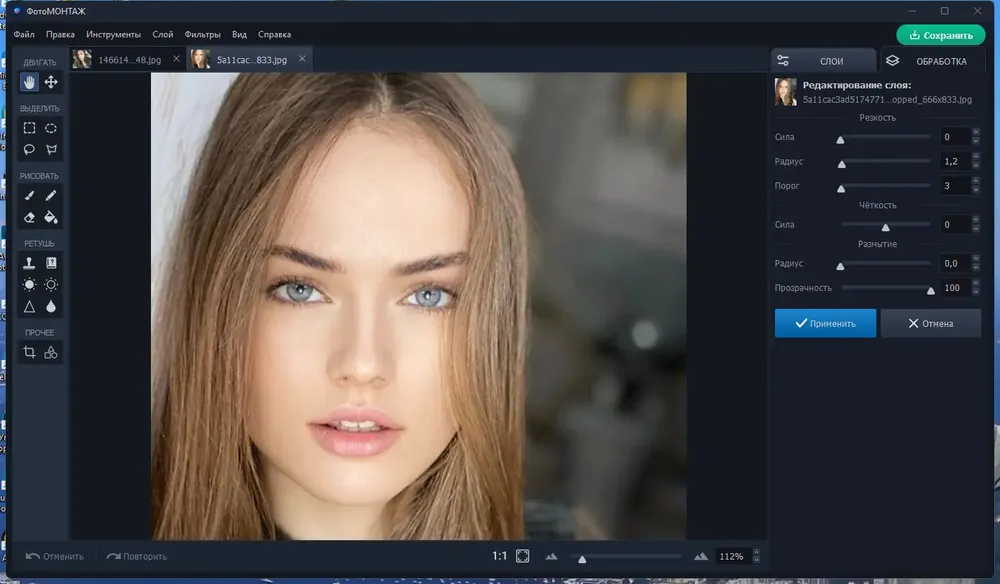Click the fit-to-screen icon

tap(522, 556)
